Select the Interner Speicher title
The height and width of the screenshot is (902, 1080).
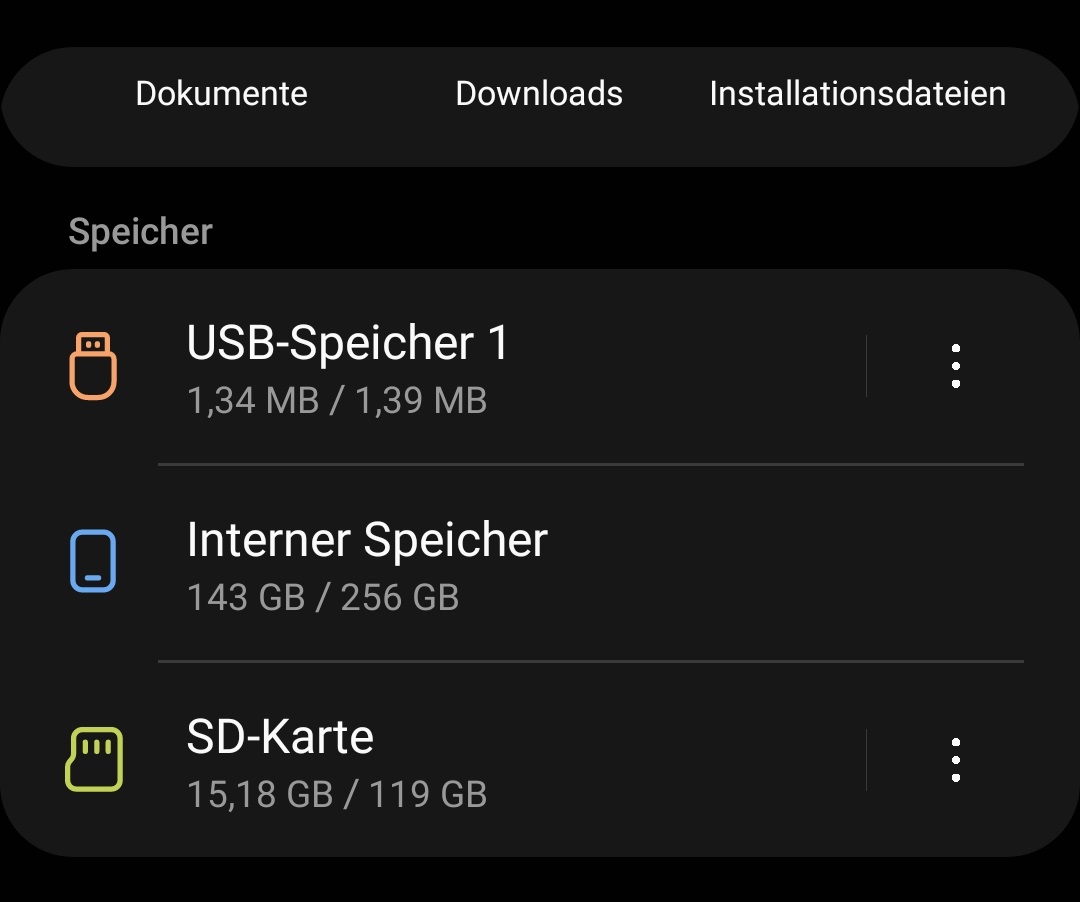(367, 539)
